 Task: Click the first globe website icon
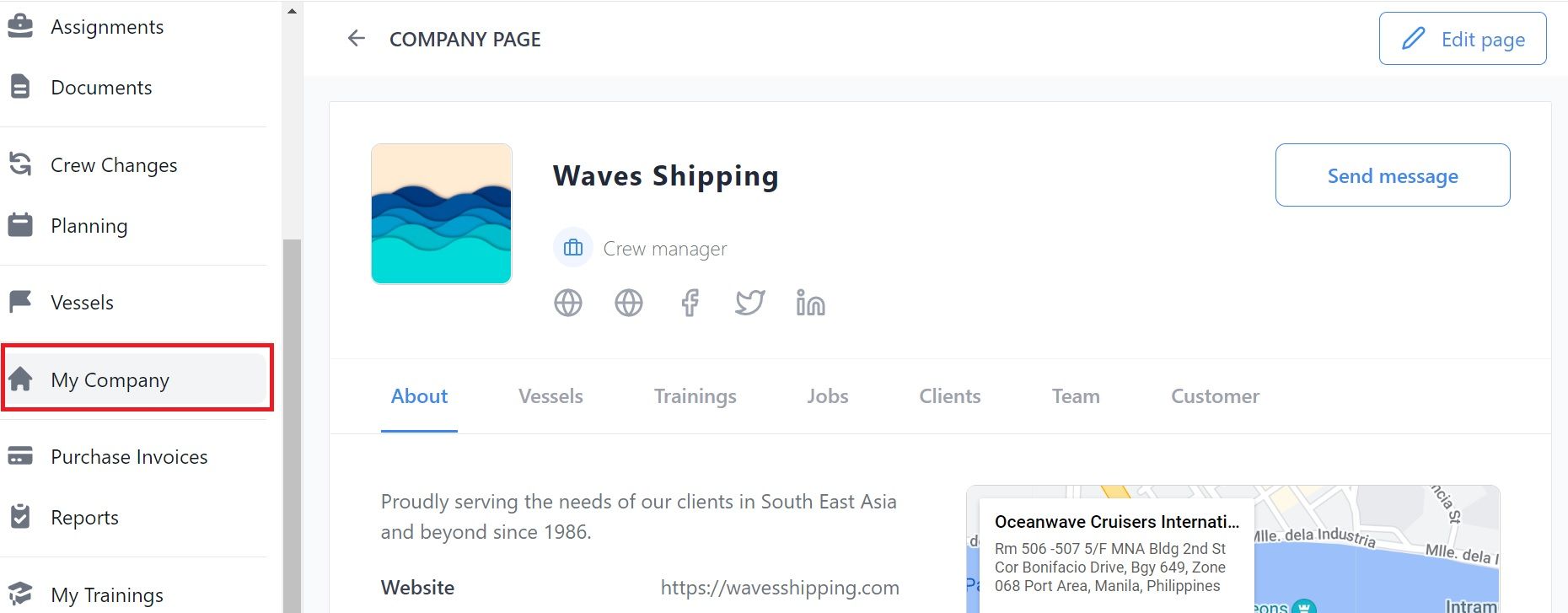pyautogui.click(x=568, y=302)
